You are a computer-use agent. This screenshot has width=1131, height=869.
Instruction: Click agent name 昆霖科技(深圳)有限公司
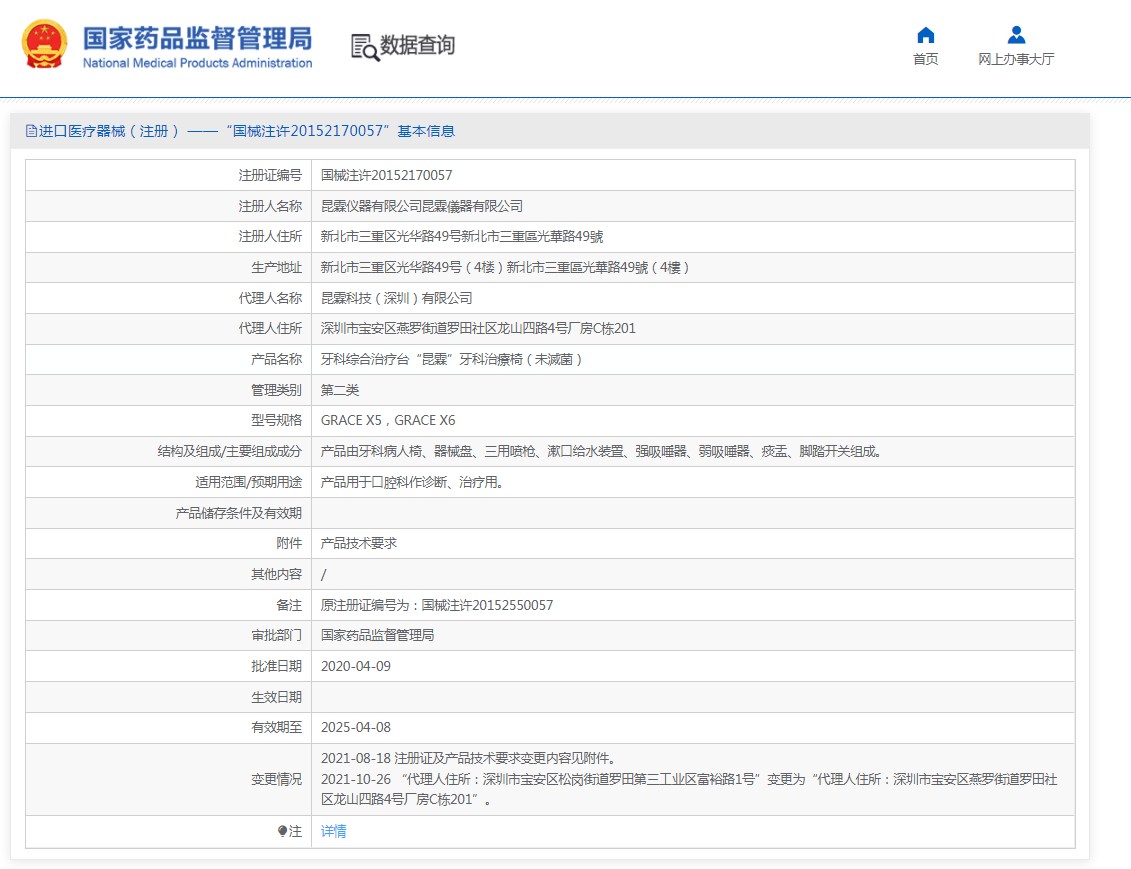pos(396,298)
